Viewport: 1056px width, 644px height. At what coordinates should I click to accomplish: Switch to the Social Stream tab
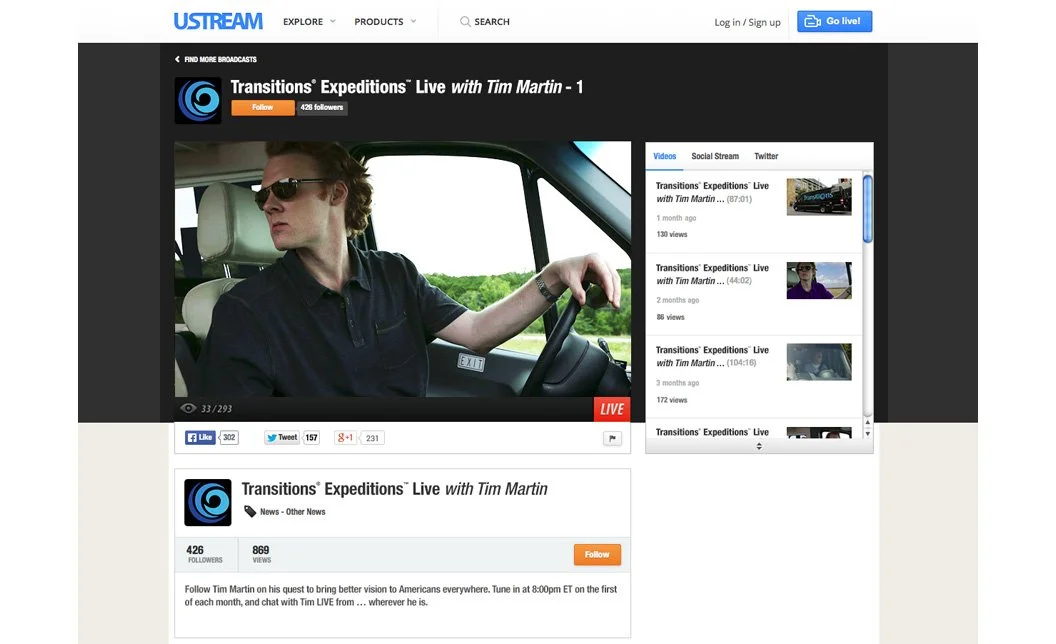coord(715,156)
